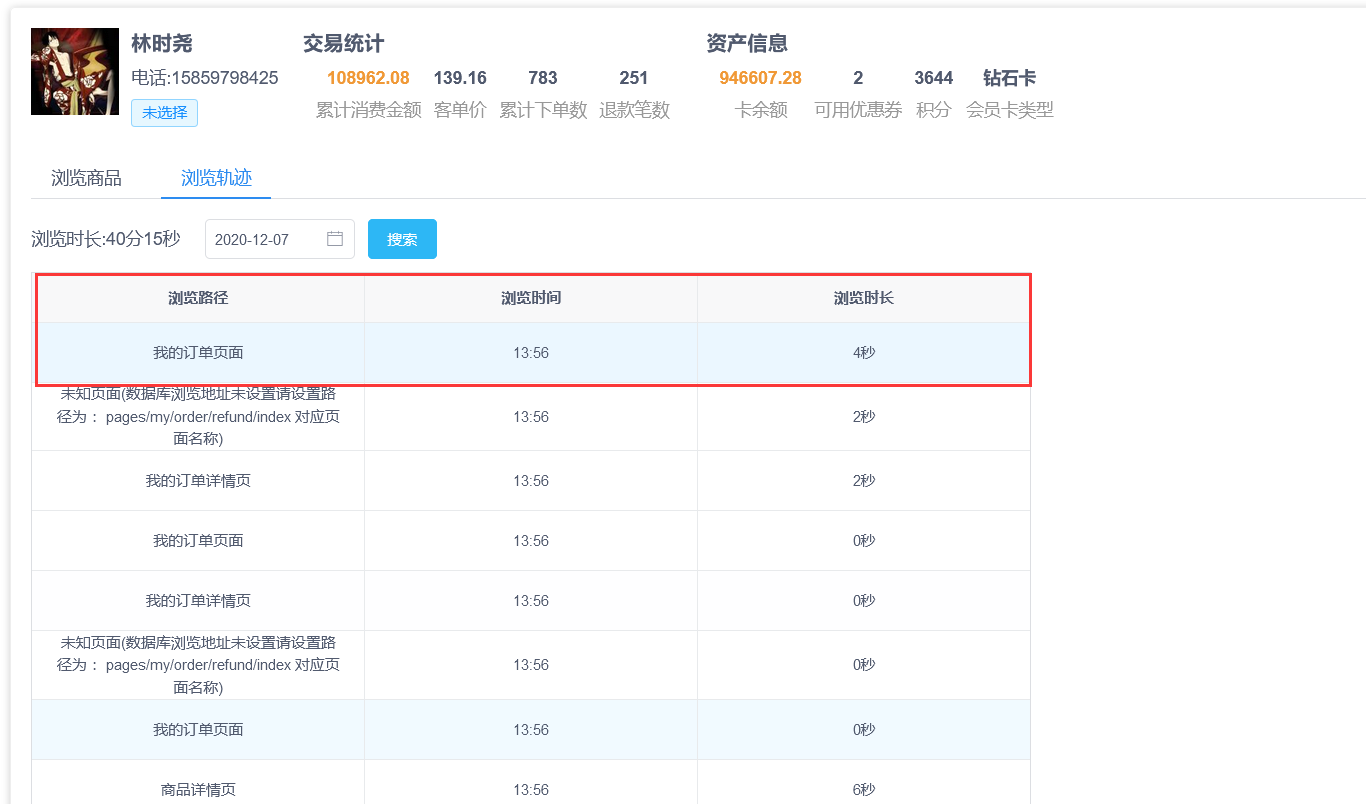Click the 浏览路径 column header
Screen dimensions: 1366x804
pyautogui.click(x=198, y=298)
